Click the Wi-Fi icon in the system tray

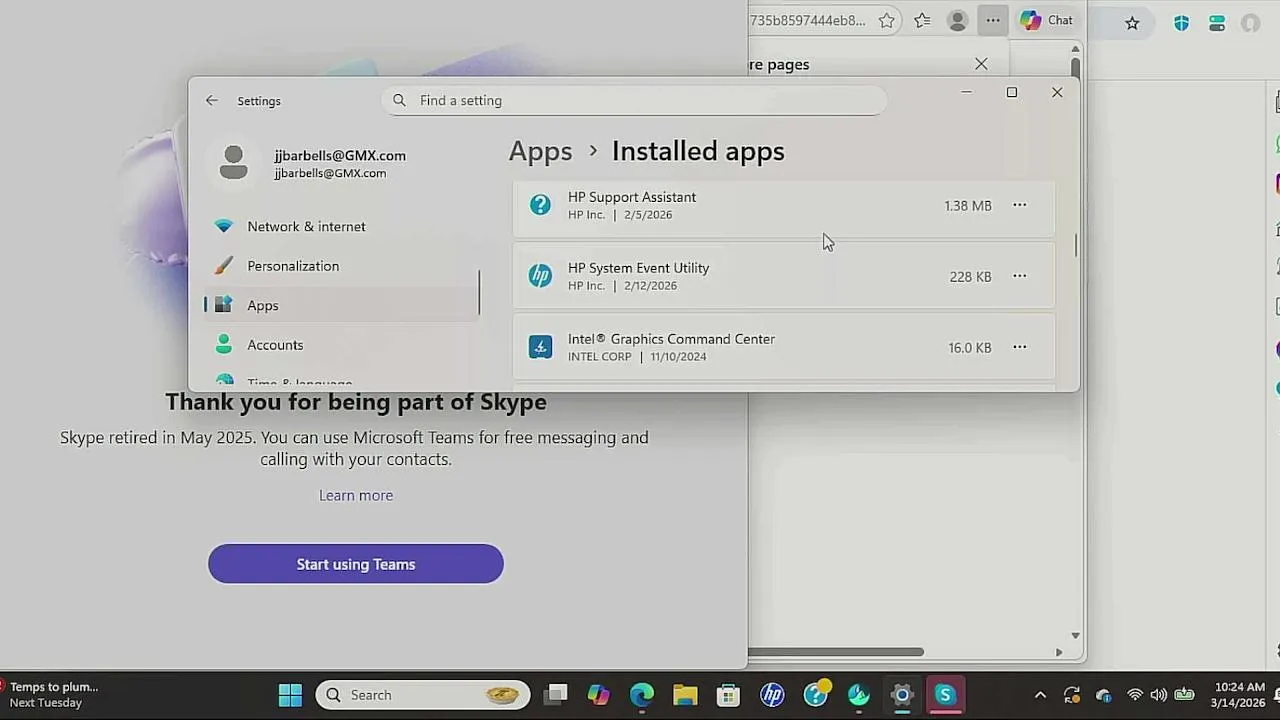(1135, 695)
